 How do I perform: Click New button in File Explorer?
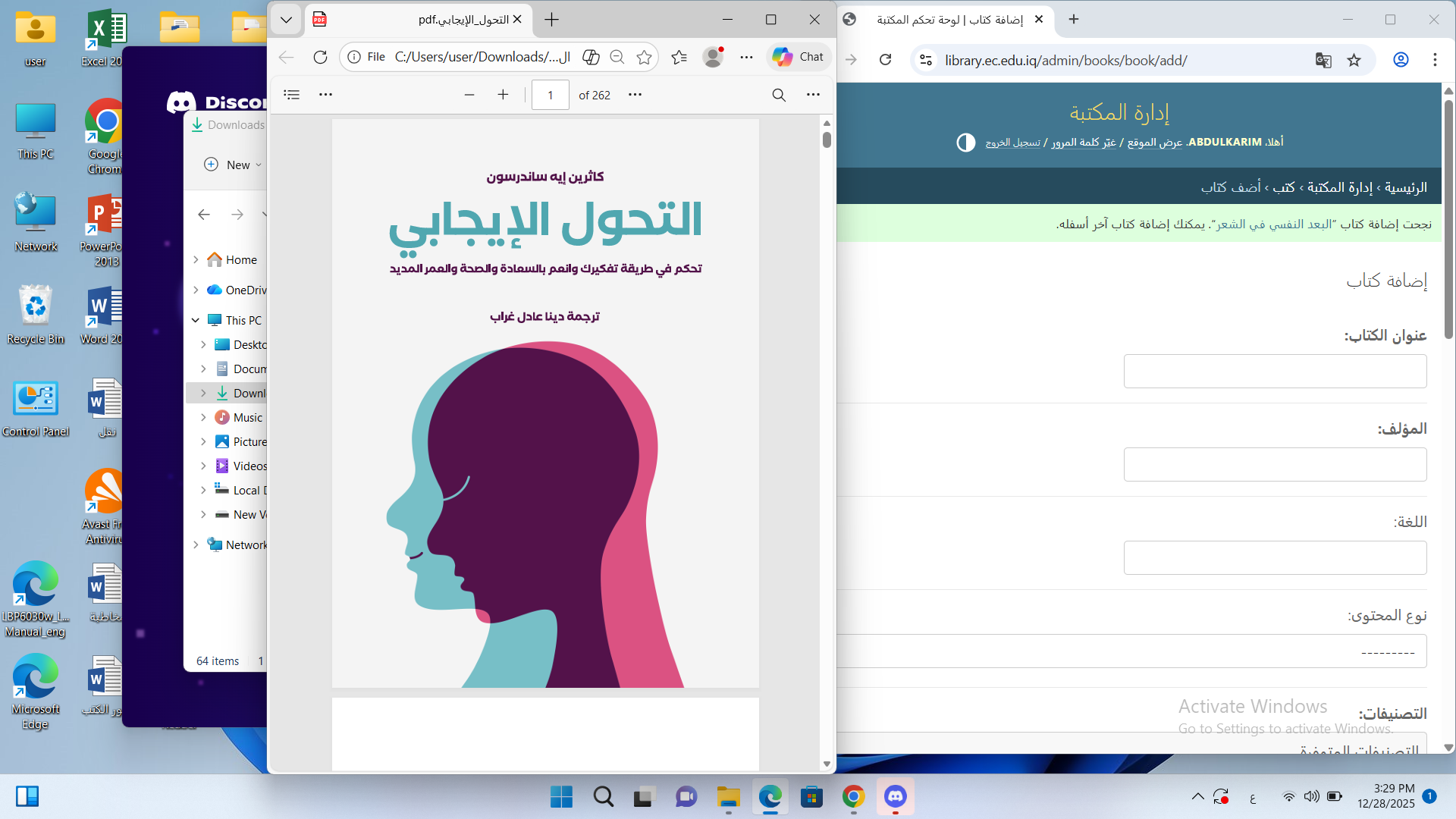[x=233, y=165]
